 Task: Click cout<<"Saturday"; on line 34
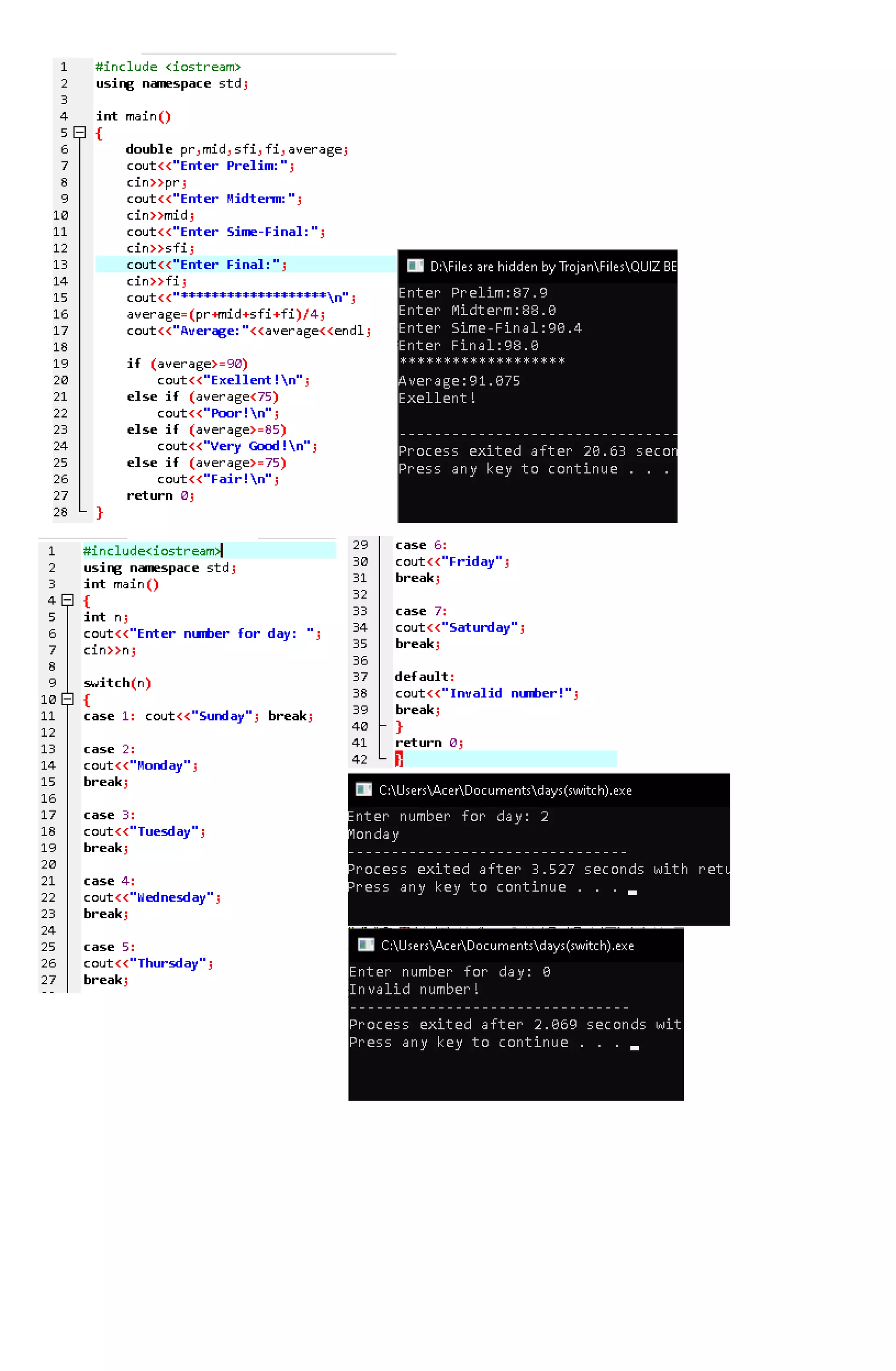459,627
